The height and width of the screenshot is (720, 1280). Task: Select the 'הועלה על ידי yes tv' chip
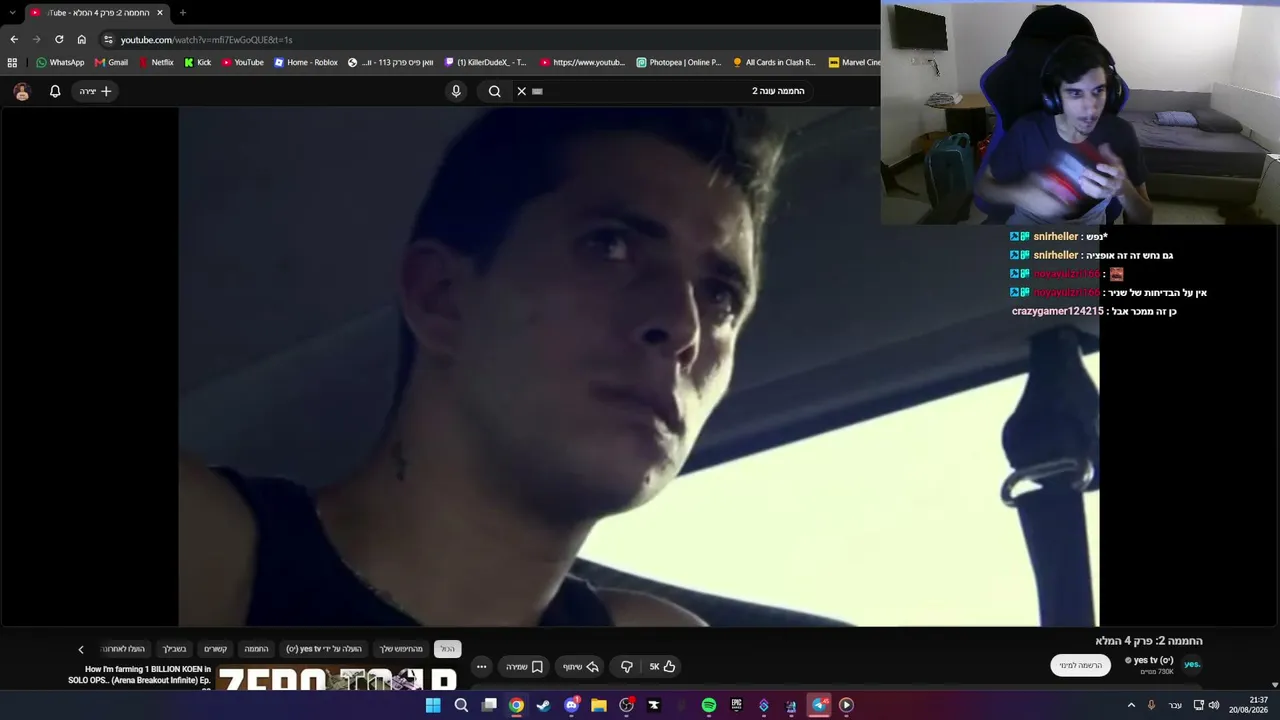click(x=324, y=649)
